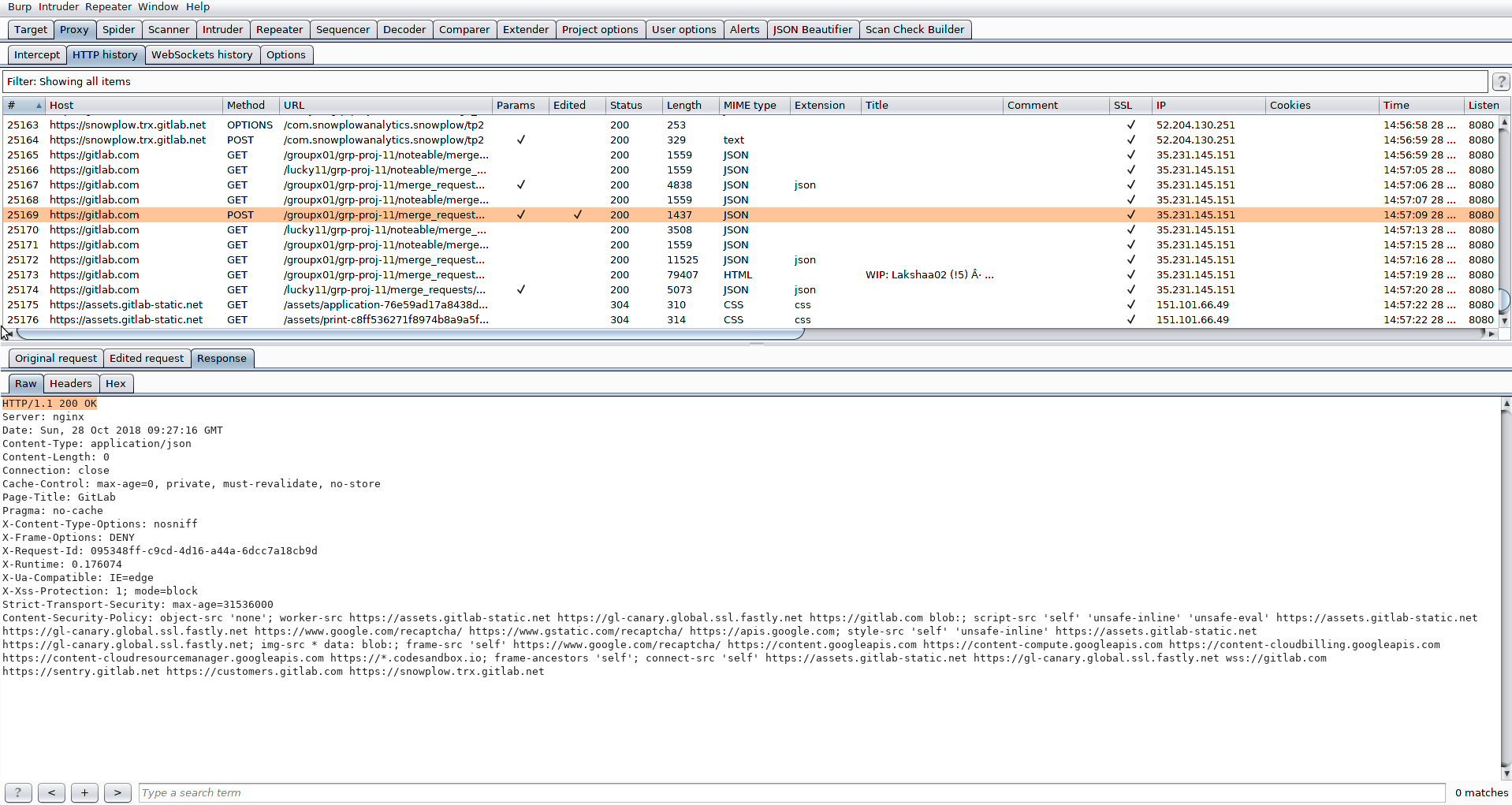Click the plus search options button
1512x805 pixels.
[x=84, y=792]
